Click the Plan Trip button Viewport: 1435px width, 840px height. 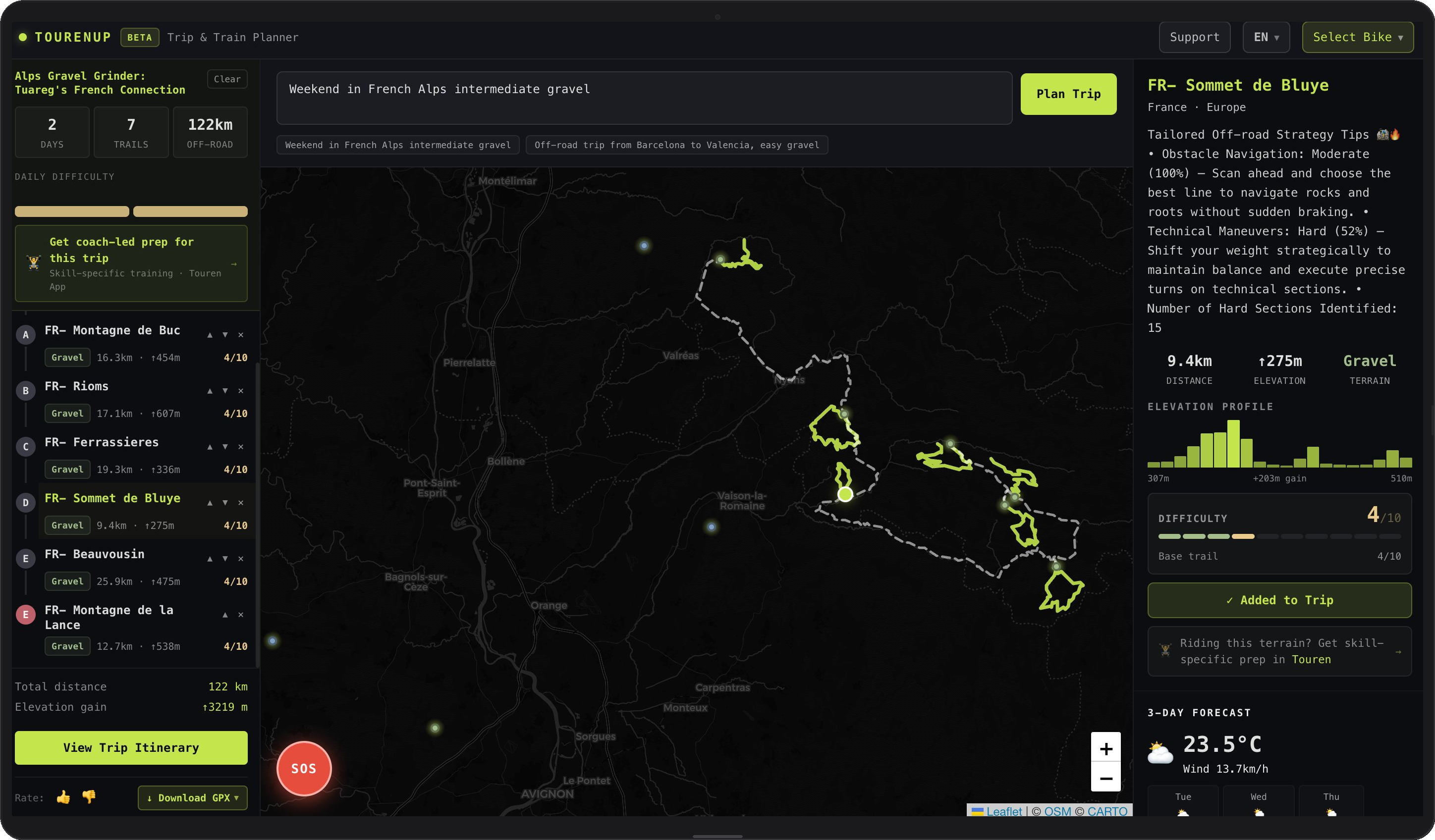click(1068, 94)
